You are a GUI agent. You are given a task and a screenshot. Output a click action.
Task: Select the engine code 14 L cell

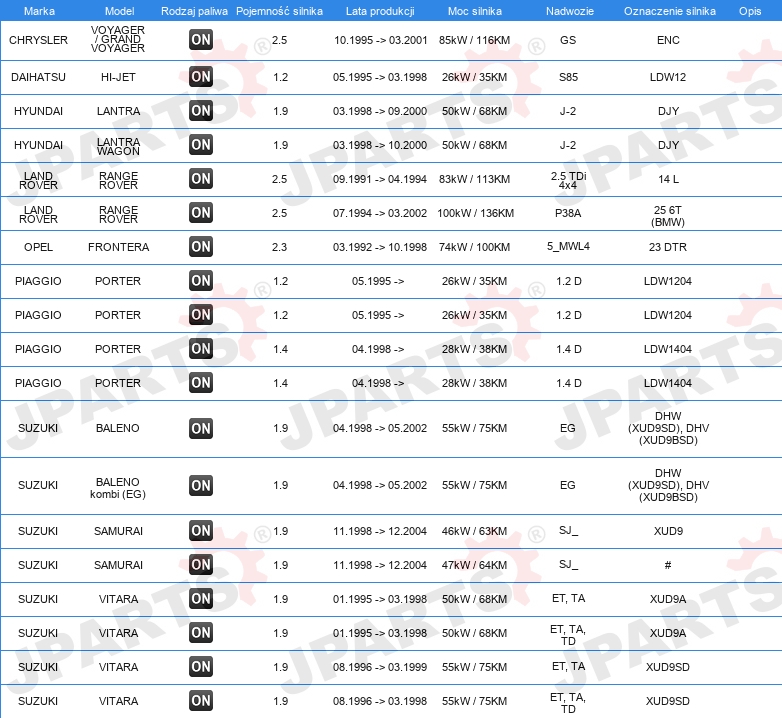coord(668,179)
